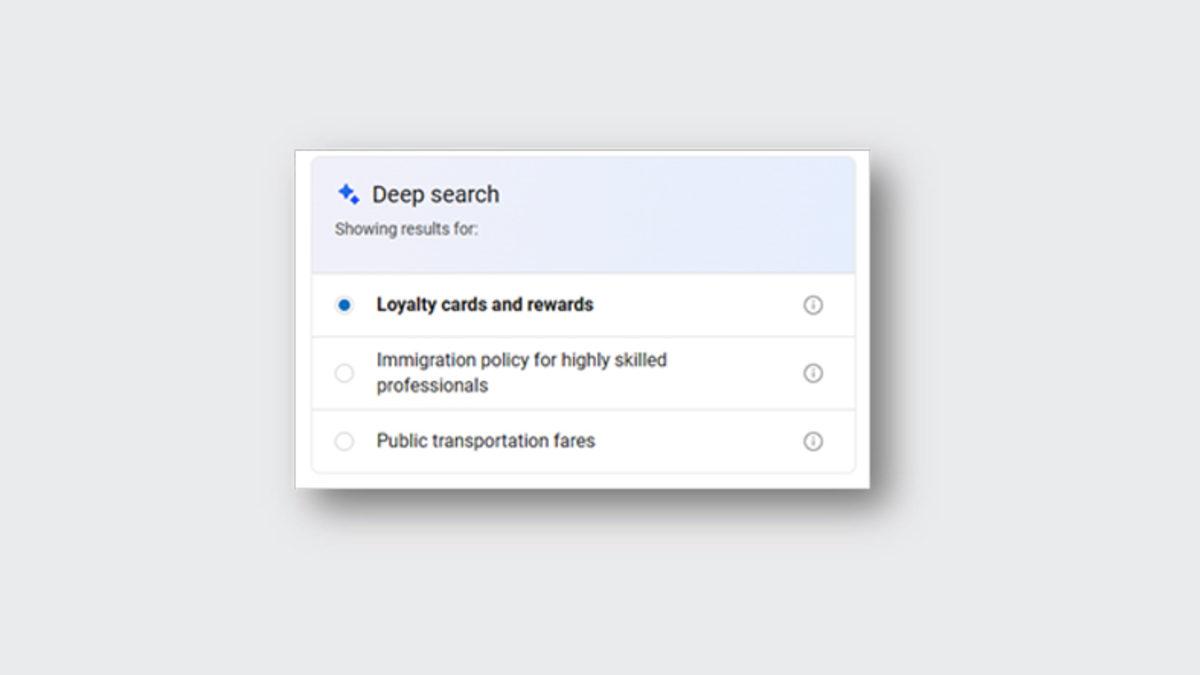Select the Loyalty cards and rewards radio button
The height and width of the screenshot is (675, 1200).
344,304
